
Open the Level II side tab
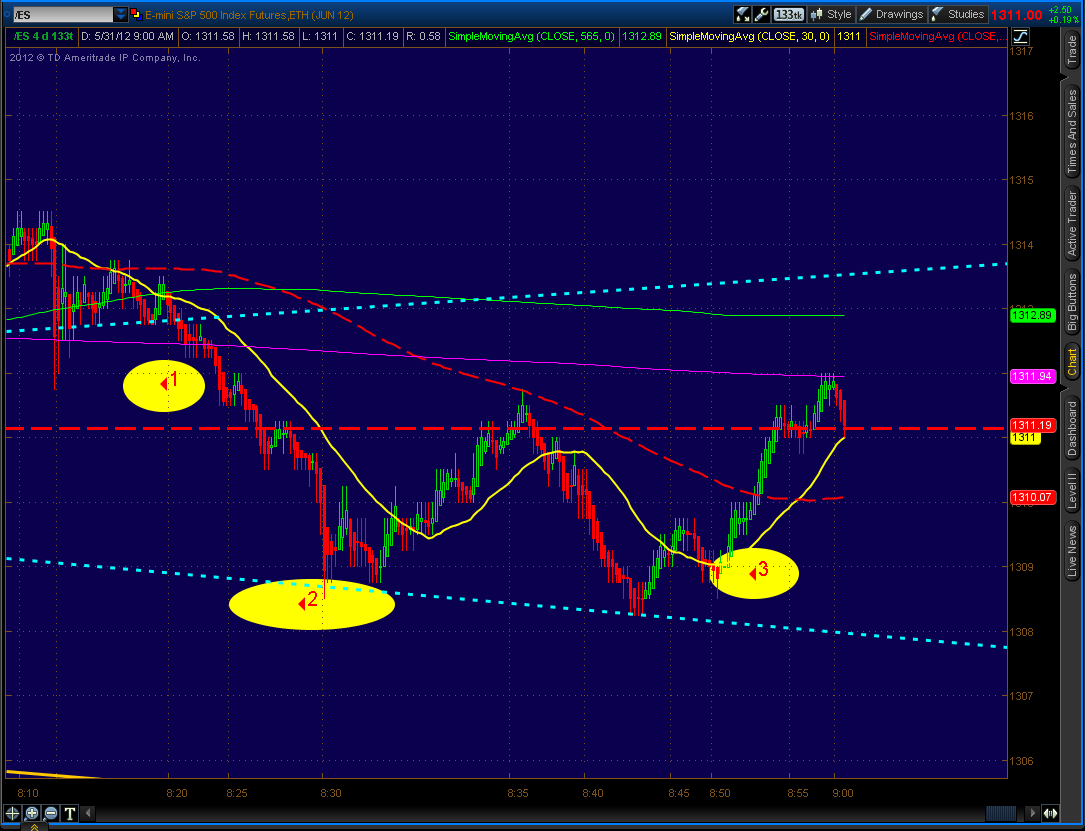click(1072, 491)
